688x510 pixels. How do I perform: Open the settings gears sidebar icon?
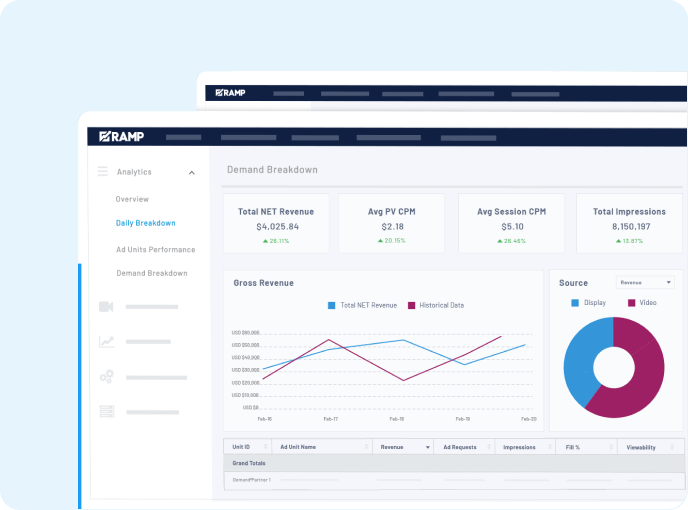pos(106,377)
